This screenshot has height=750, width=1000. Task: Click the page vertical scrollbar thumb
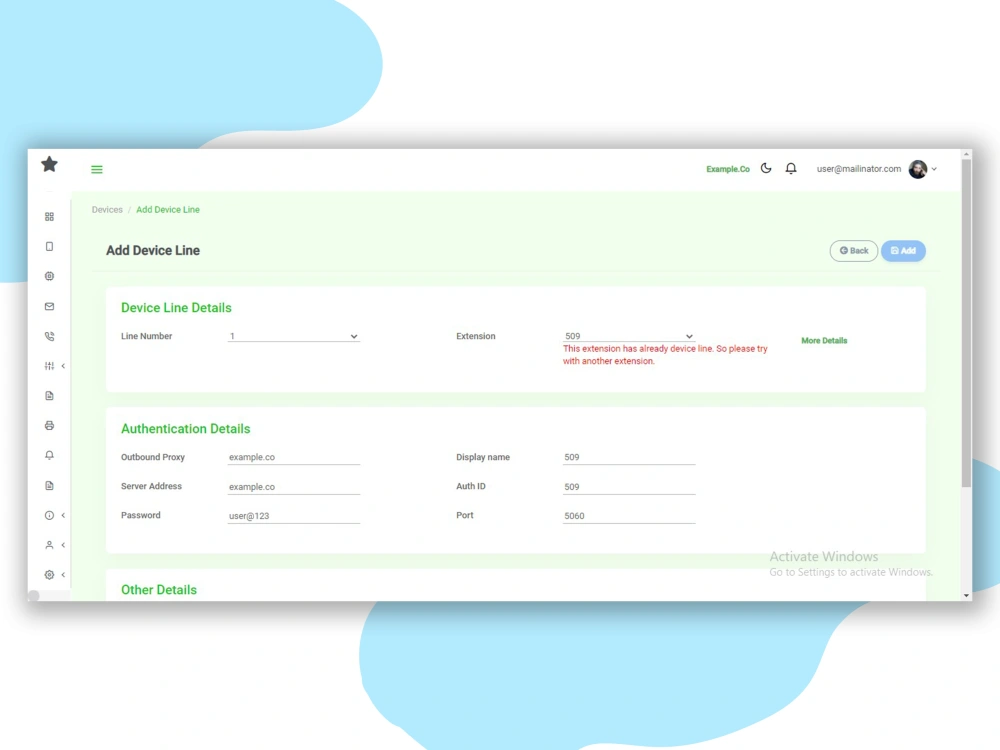tap(966, 324)
